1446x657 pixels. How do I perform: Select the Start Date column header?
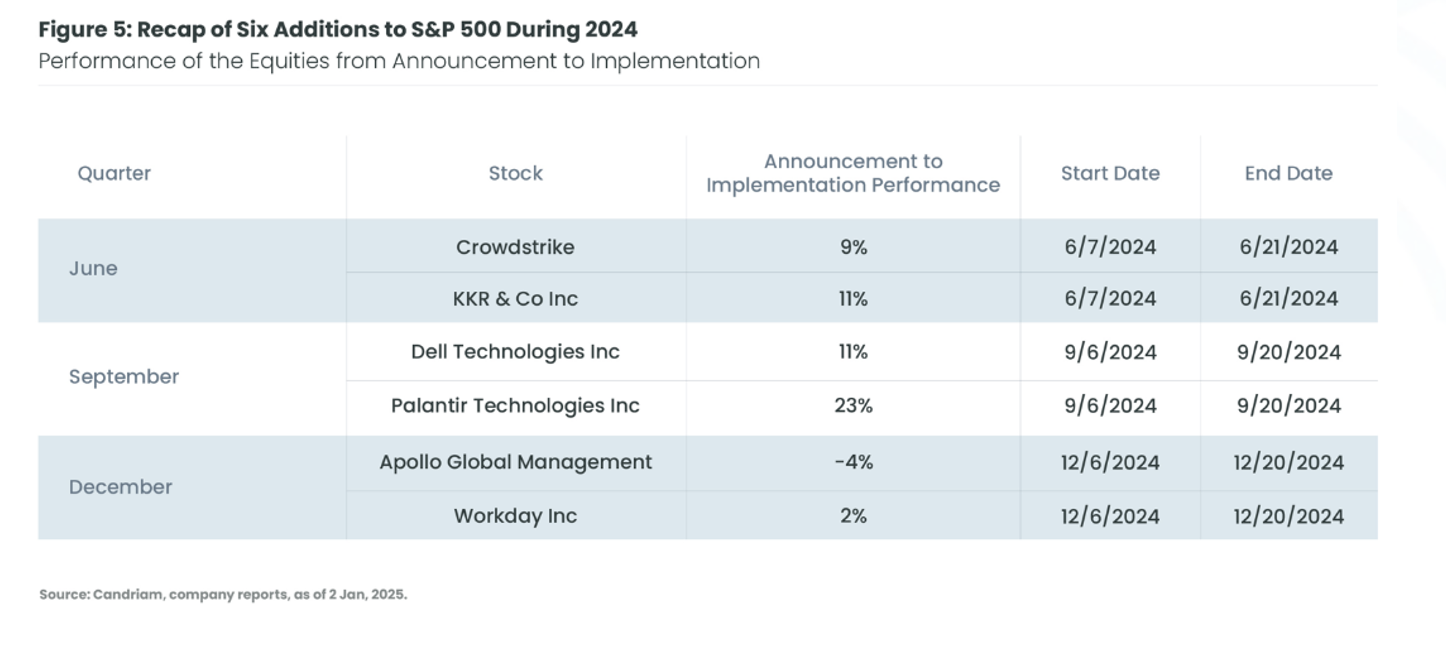[x=1110, y=173]
